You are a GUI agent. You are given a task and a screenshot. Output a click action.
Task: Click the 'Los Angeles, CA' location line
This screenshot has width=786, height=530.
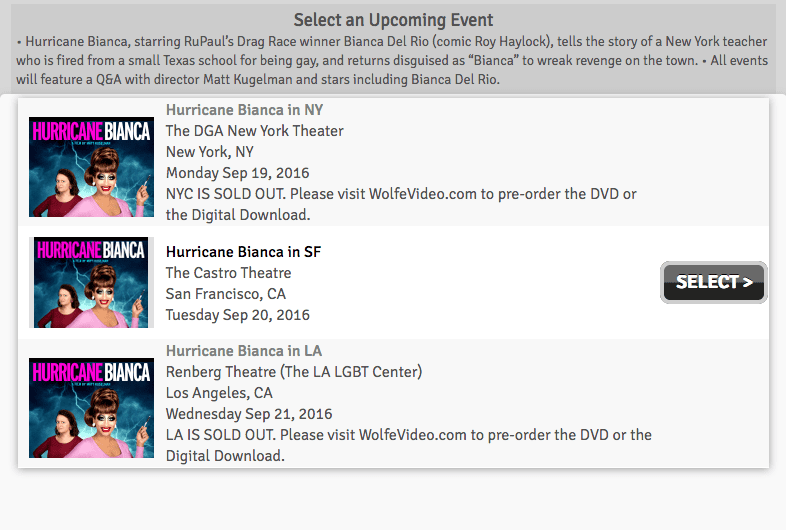(x=219, y=393)
